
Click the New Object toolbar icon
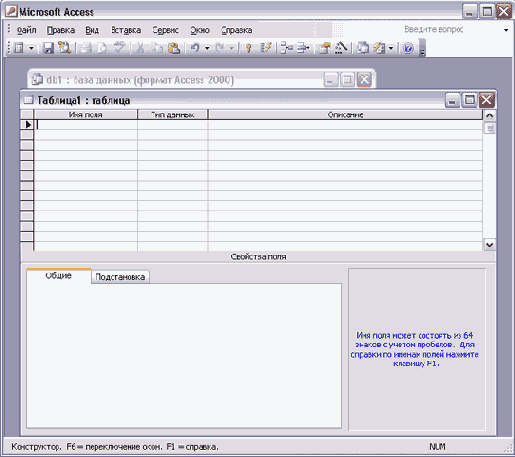point(379,48)
